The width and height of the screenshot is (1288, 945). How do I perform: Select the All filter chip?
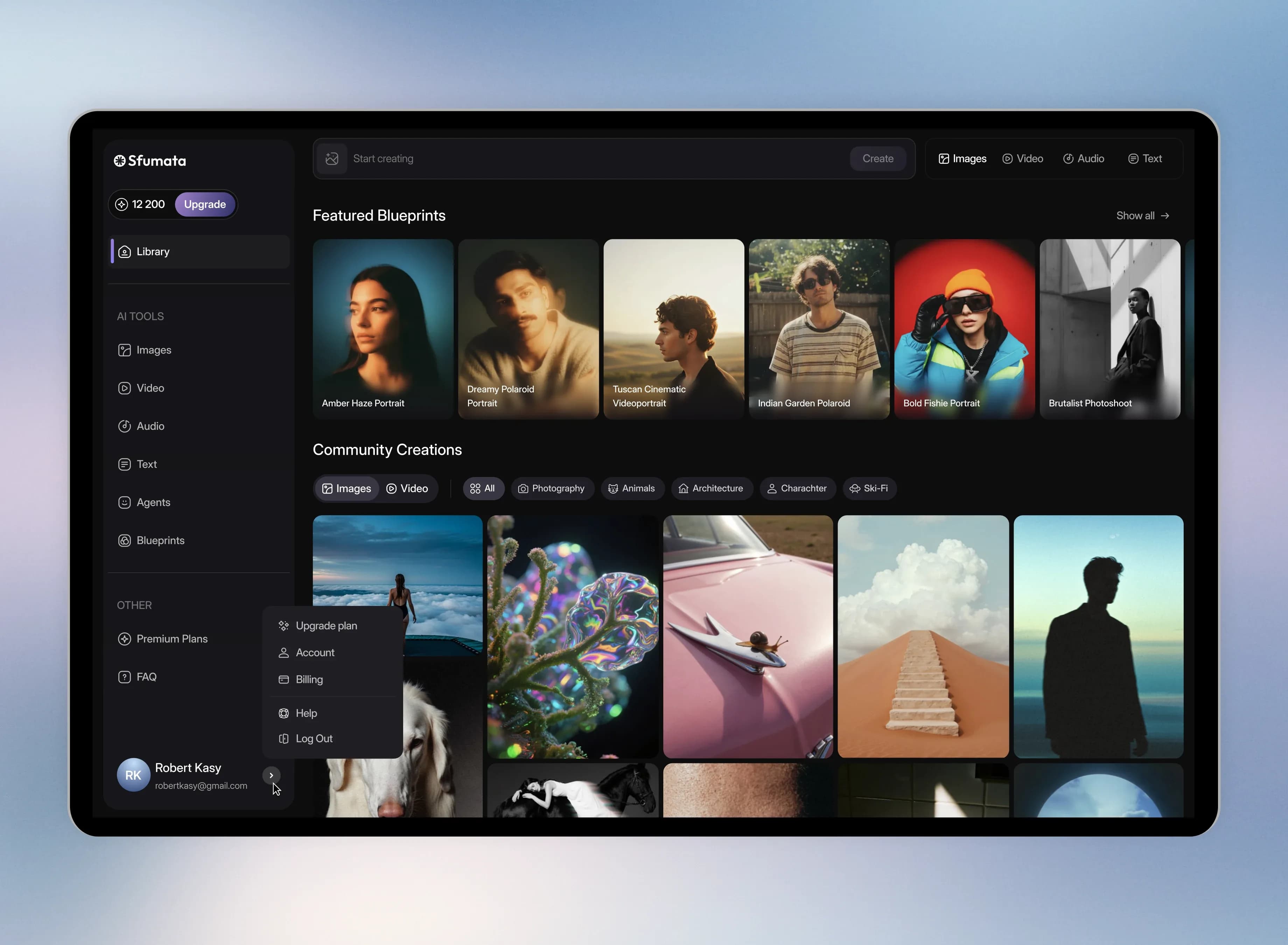pyautogui.click(x=483, y=489)
